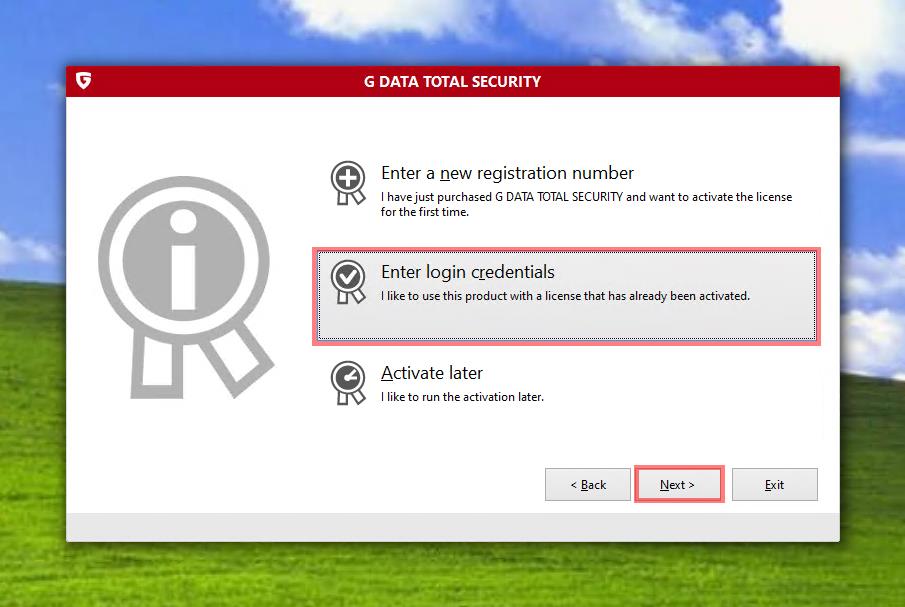
Task: Click text "I like to use this product with a license..."
Action: [566, 296]
